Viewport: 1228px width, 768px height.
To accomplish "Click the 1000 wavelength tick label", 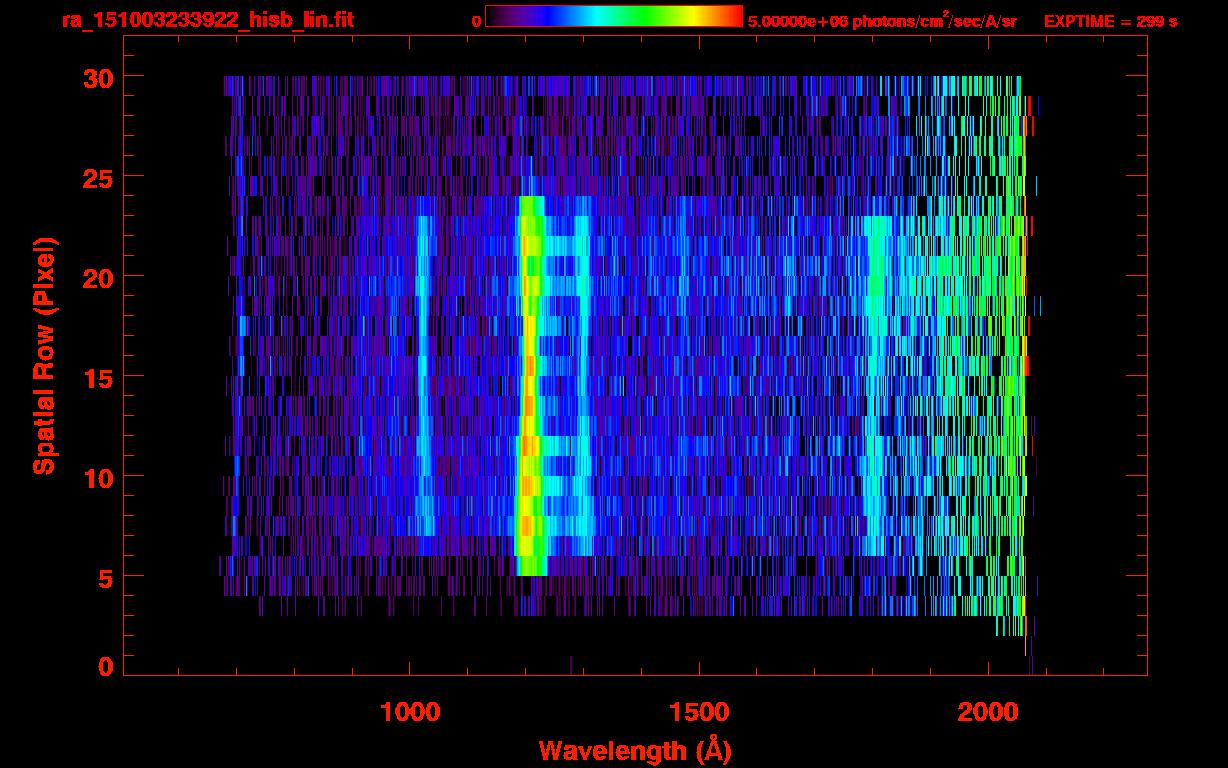I will tap(410, 712).
